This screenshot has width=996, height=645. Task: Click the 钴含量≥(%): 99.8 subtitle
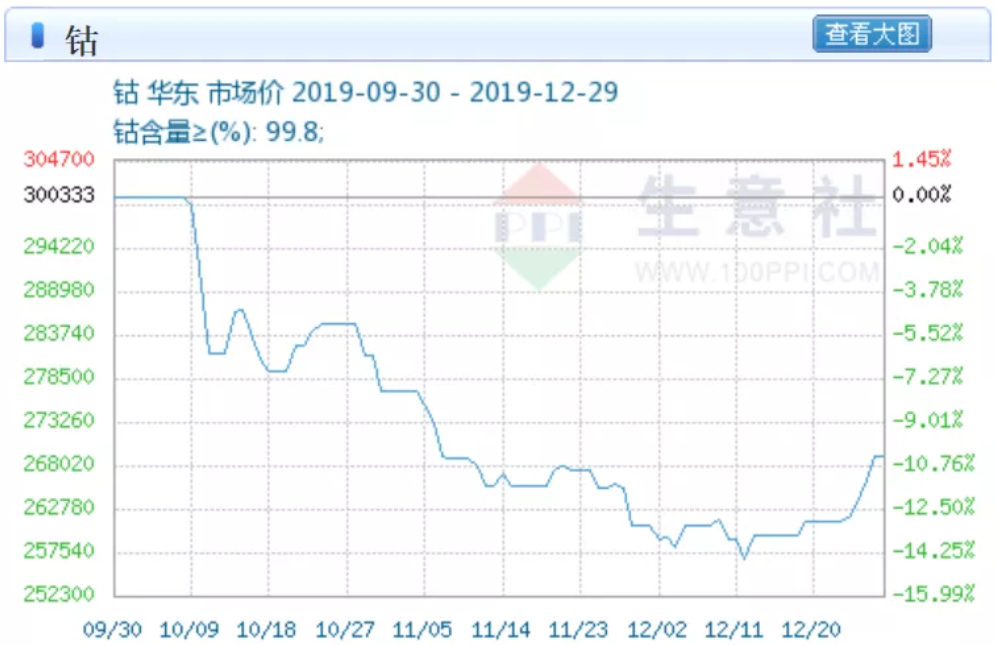pos(219,131)
